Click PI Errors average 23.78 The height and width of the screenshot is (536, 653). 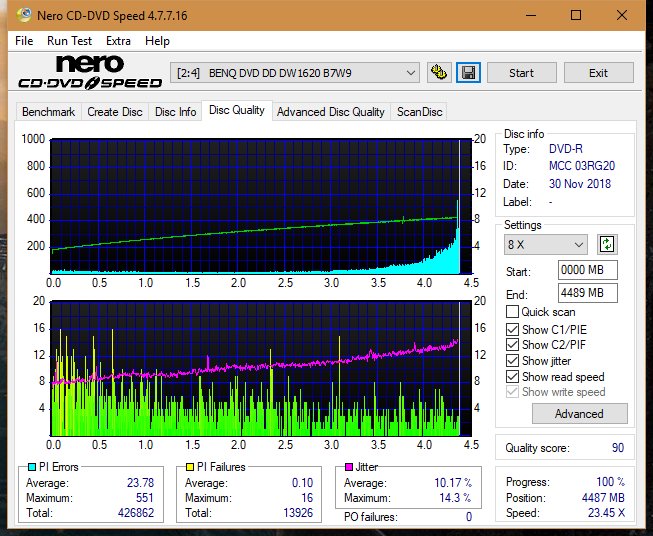(x=140, y=483)
